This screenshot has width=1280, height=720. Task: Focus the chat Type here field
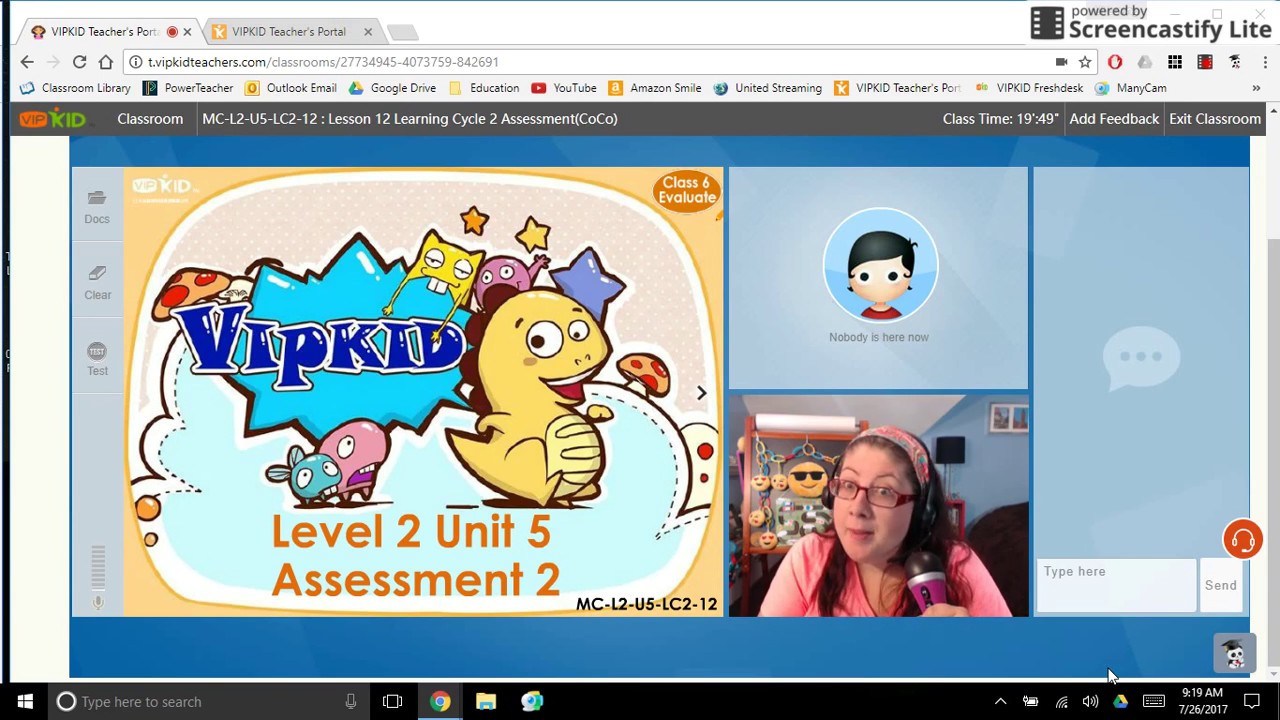[1115, 585]
